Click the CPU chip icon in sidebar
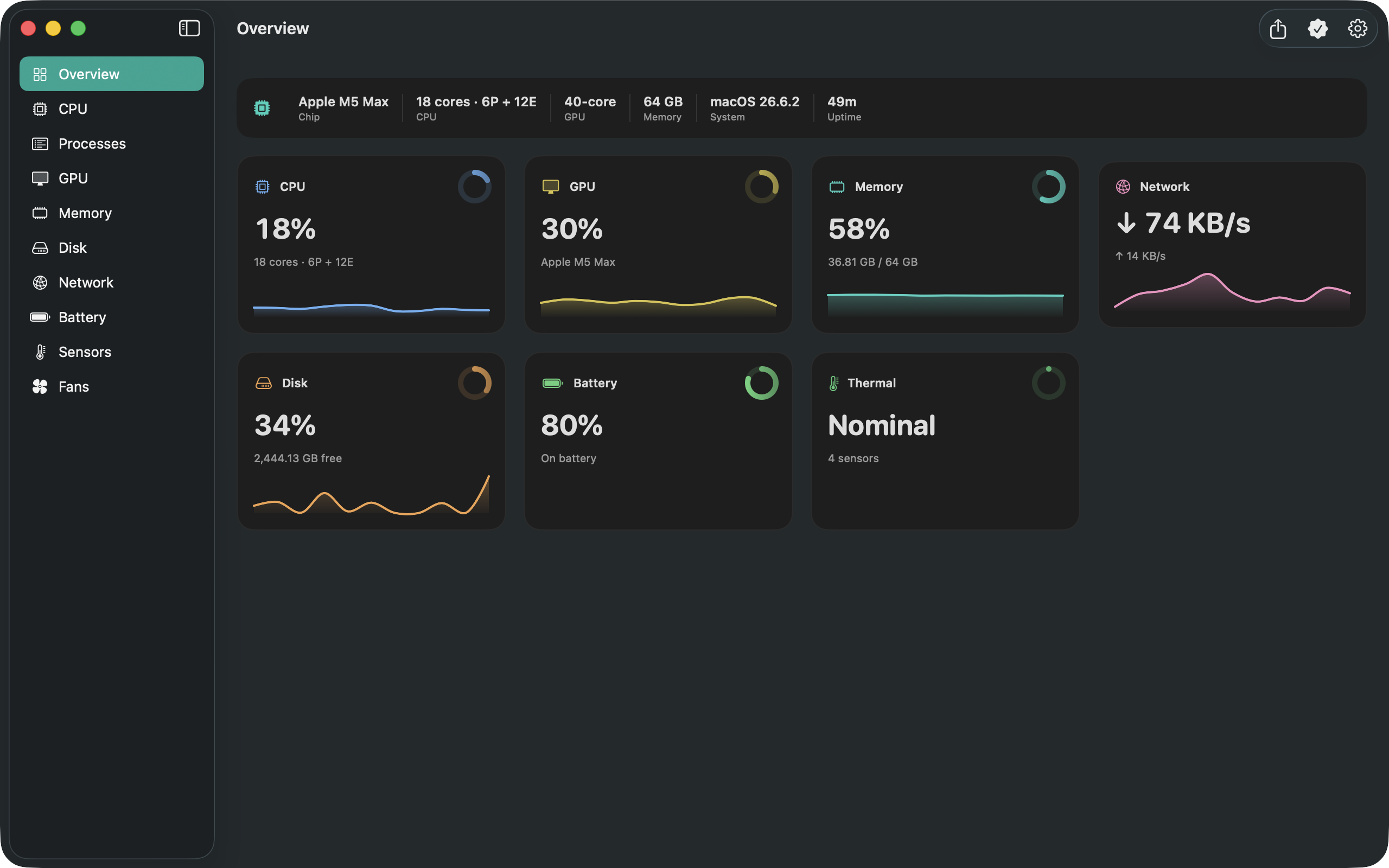The width and height of the screenshot is (1389, 868). [x=40, y=109]
